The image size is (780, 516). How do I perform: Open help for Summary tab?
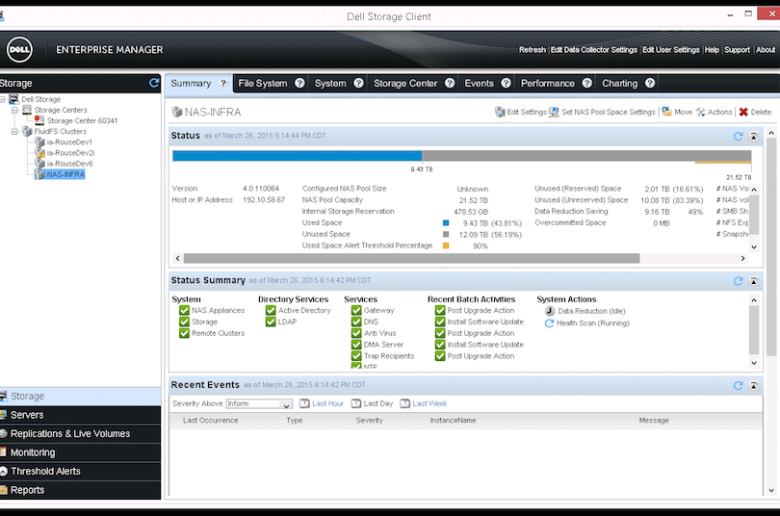coord(223,83)
